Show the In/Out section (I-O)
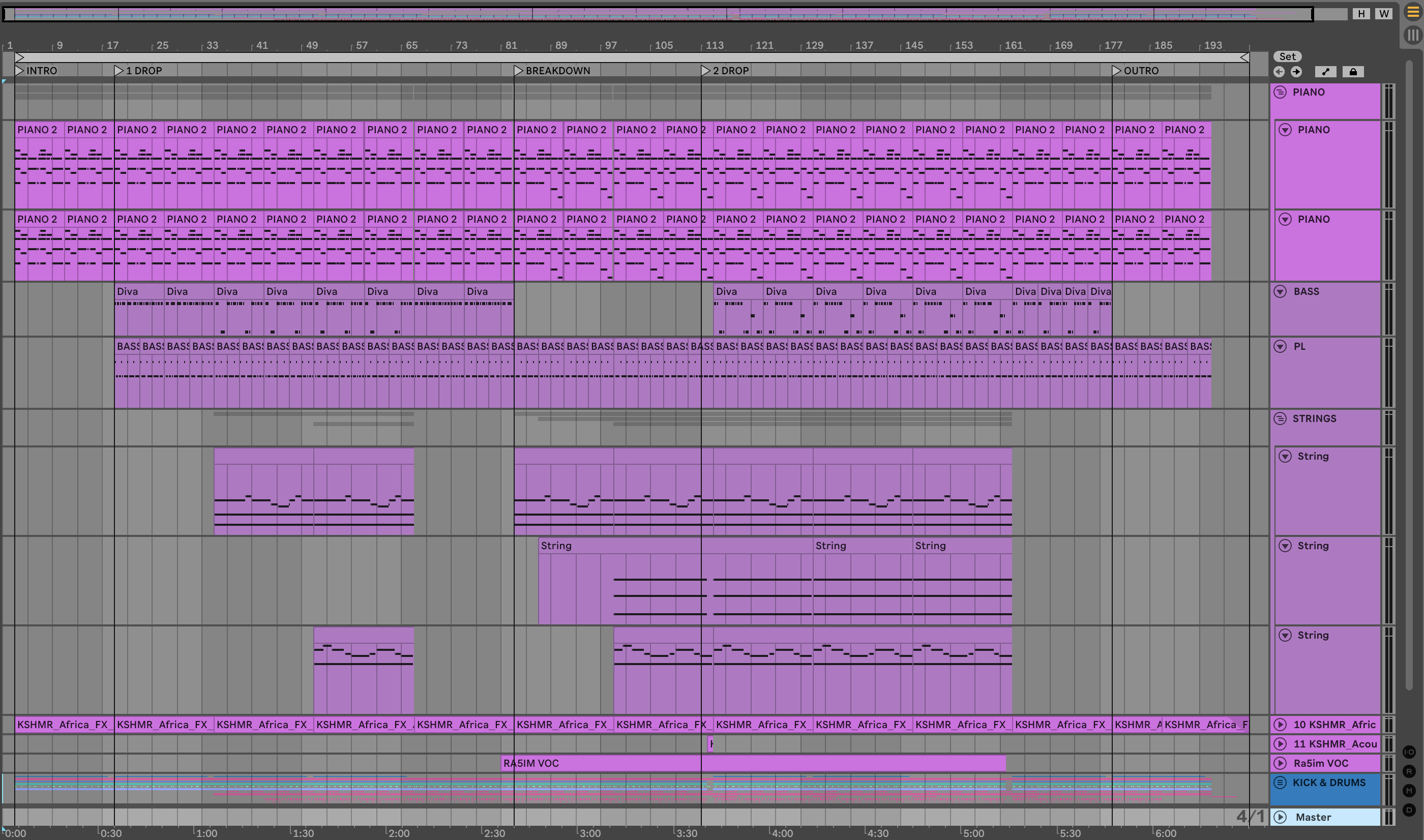The height and width of the screenshot is (840, 1424). [1409, 752]
